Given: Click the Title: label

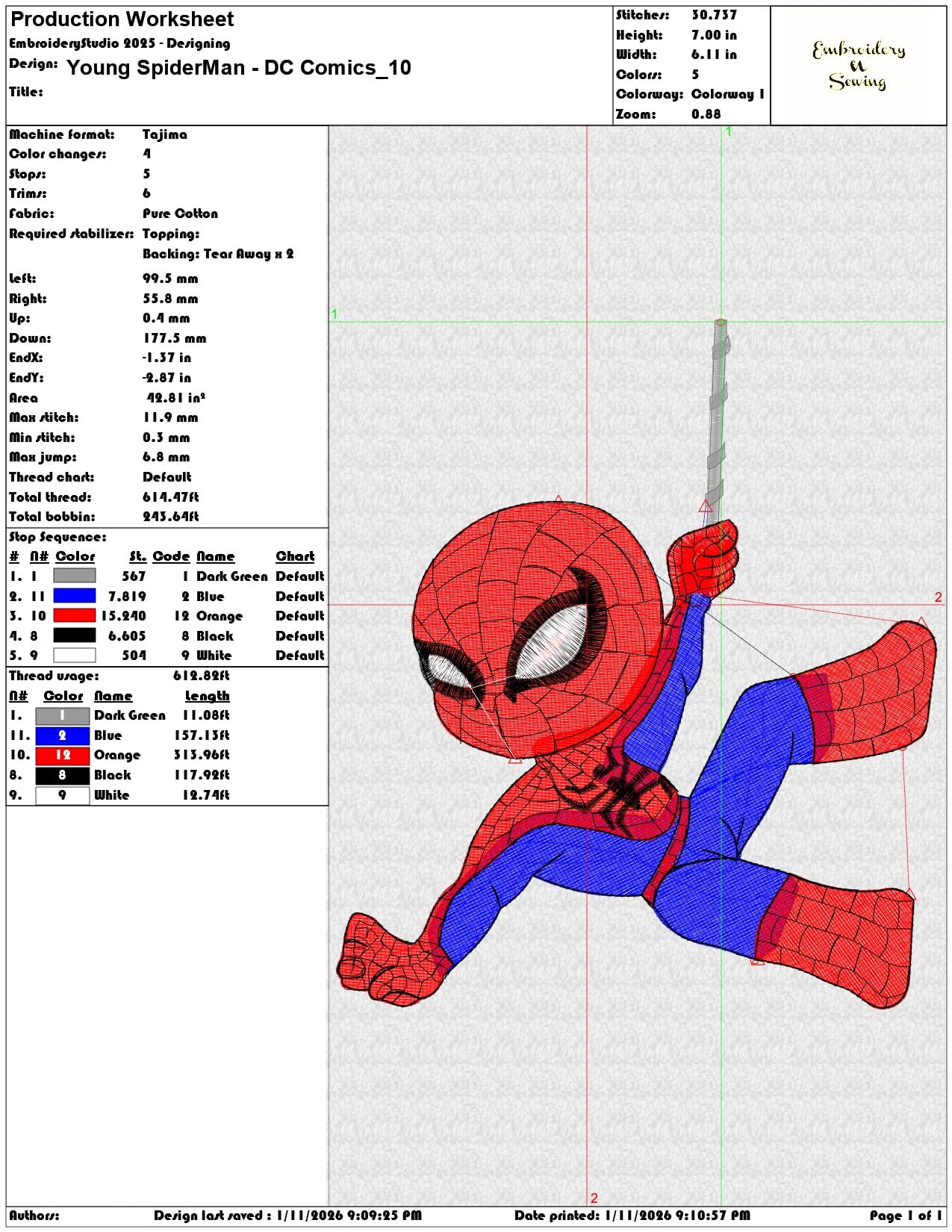Looking at the screenshot, I should coord(26,92).
